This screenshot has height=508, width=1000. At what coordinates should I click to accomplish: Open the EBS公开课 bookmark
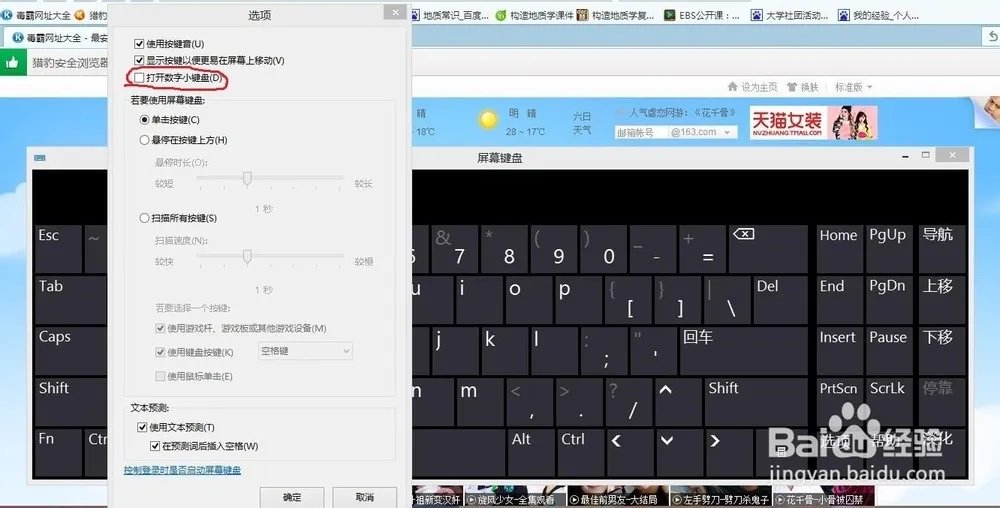702,15
